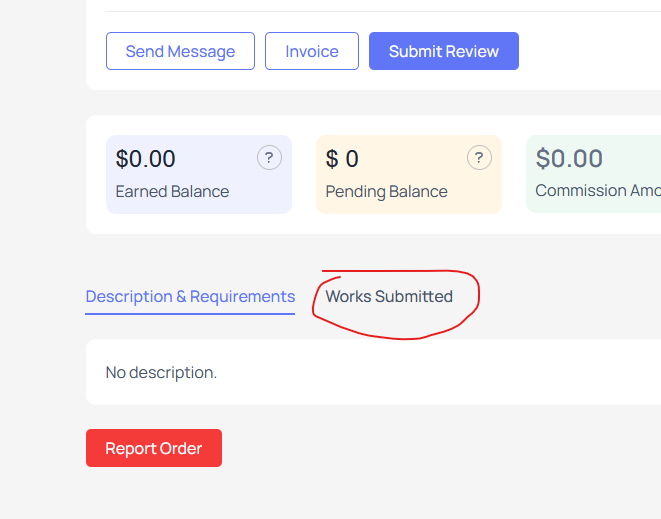Switch to the Works Submitted tab
Viewport: 661px width, 519px height.
coord(389,296)
